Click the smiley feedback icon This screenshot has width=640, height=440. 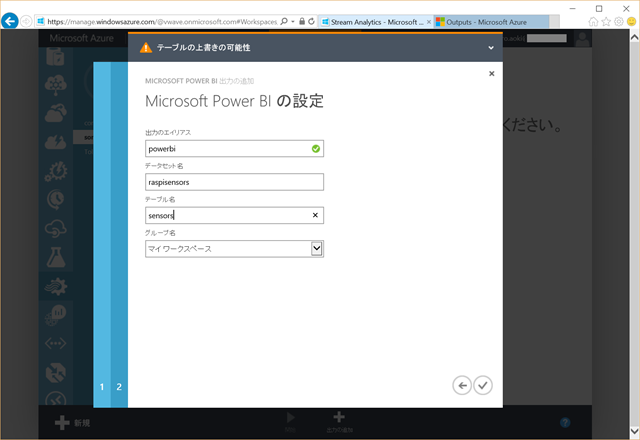631,22
